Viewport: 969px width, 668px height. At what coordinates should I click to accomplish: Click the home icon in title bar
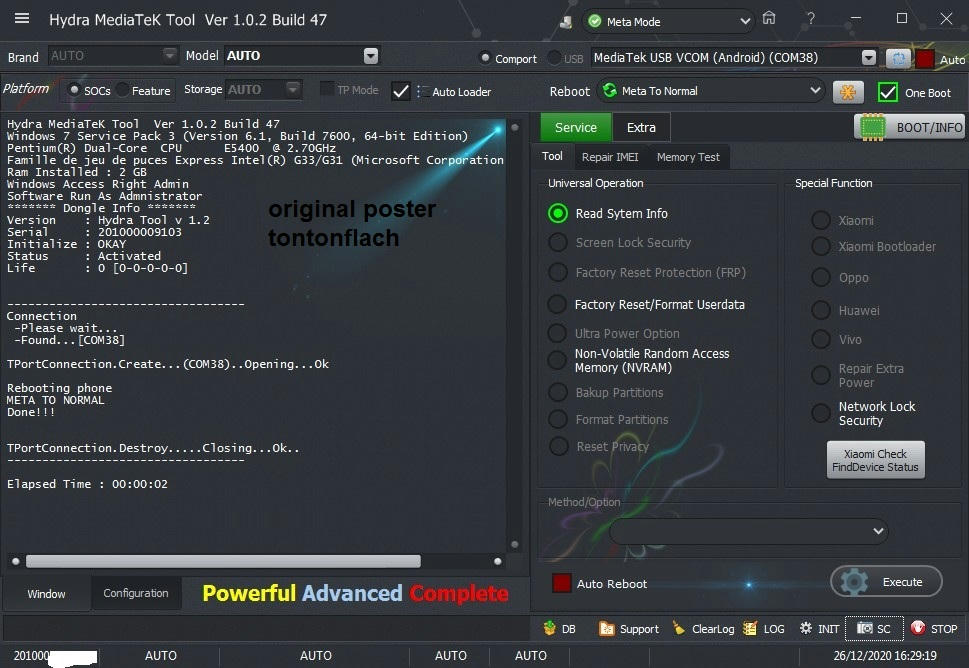coord(769,18)
